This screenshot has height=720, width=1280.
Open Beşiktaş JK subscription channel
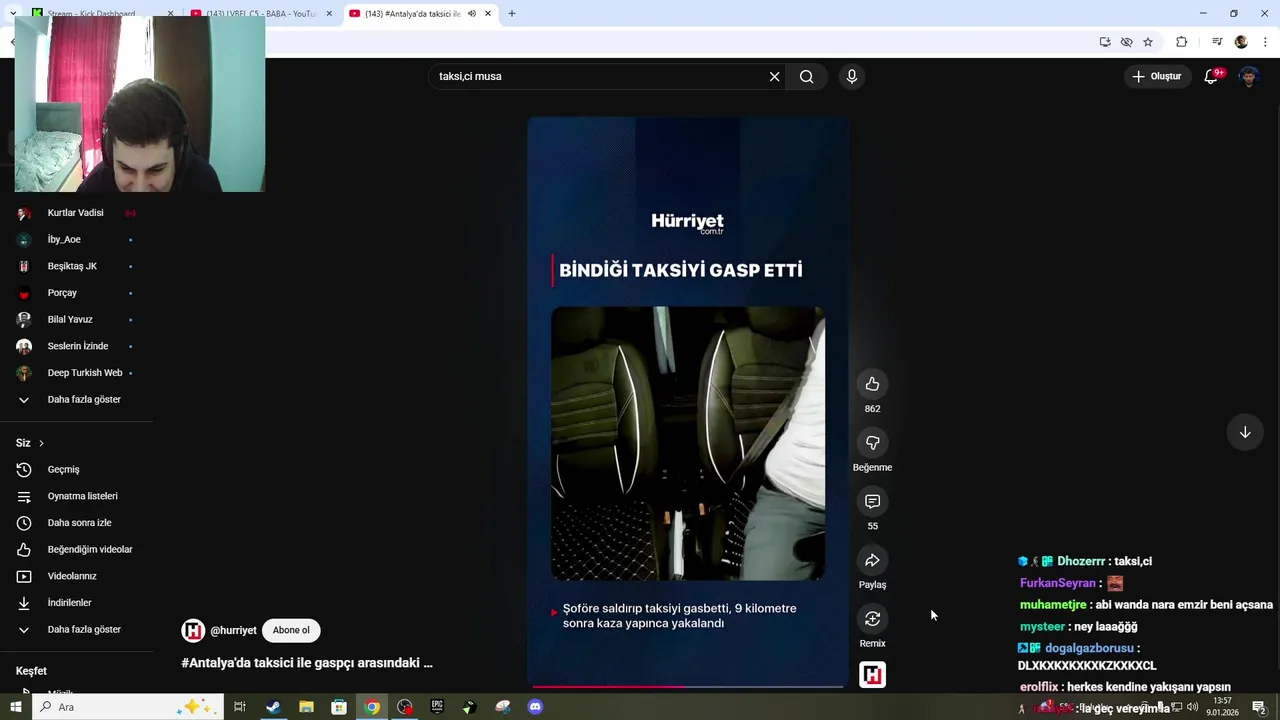(77, 266)
